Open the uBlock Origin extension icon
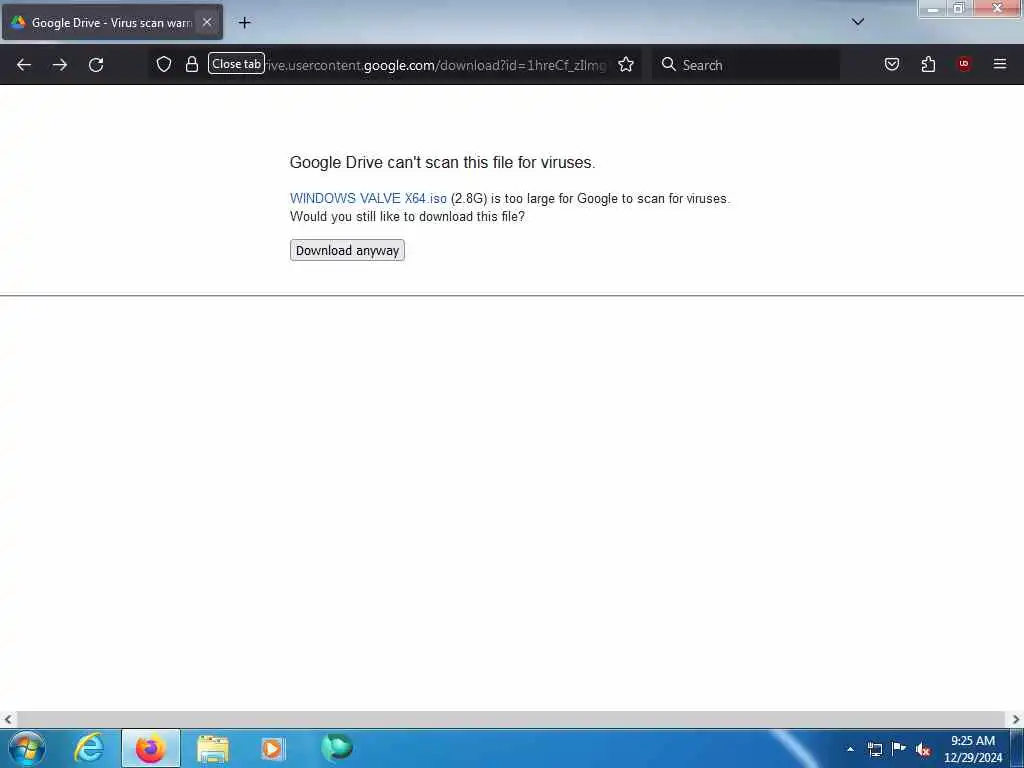Viewport: 1024px width, 768px height. click(963, 64)
